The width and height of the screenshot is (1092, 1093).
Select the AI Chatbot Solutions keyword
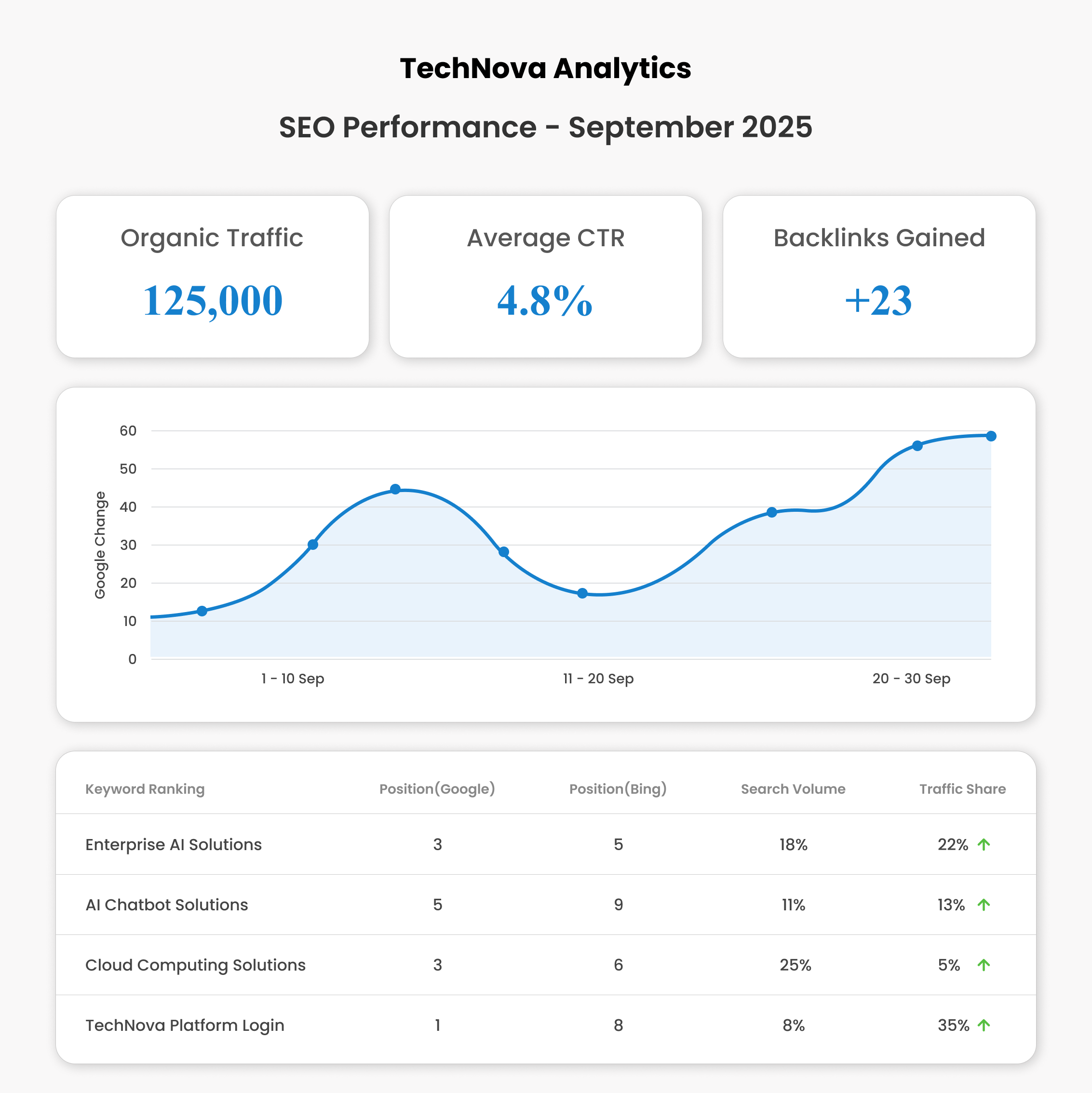(166, 905)
